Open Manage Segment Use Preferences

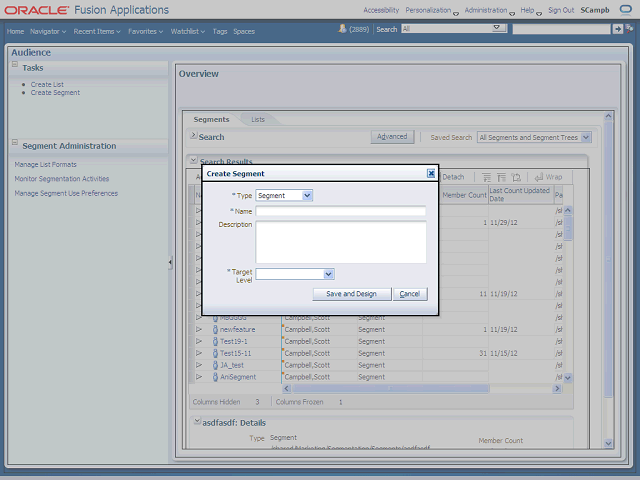[66, 193]
